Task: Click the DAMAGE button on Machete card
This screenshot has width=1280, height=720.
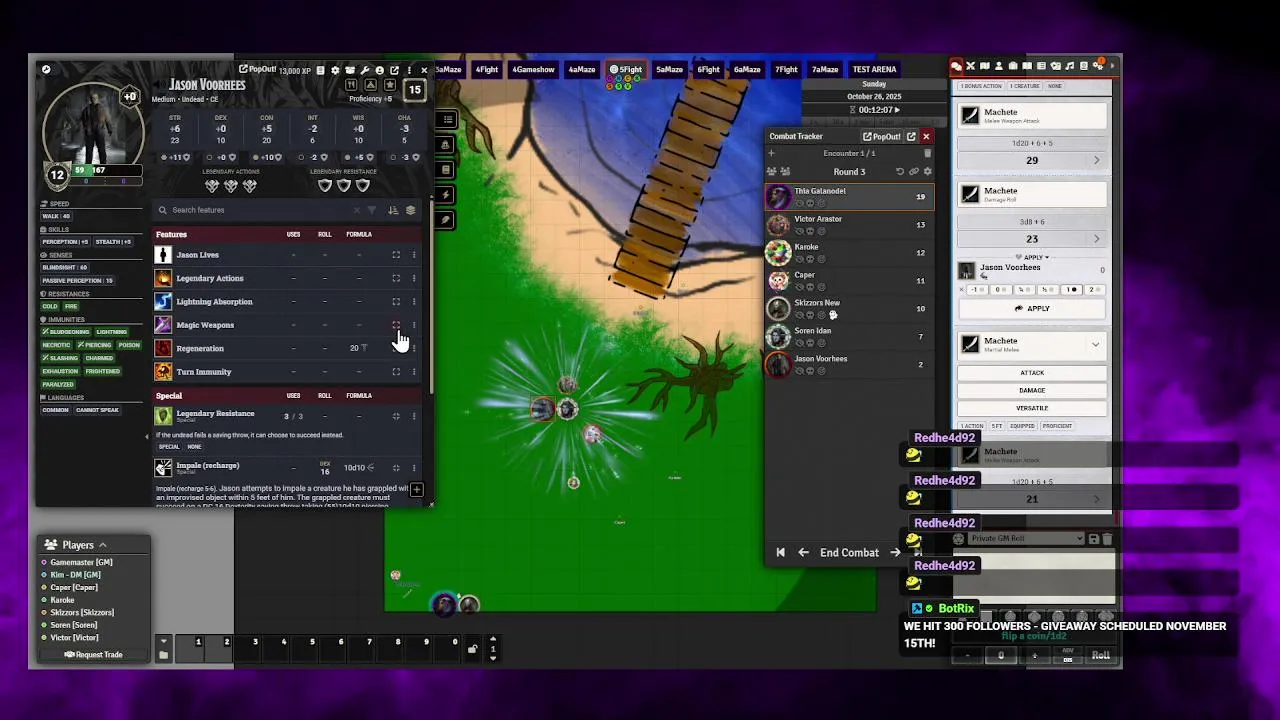Action: click(x=1032, y=390)
